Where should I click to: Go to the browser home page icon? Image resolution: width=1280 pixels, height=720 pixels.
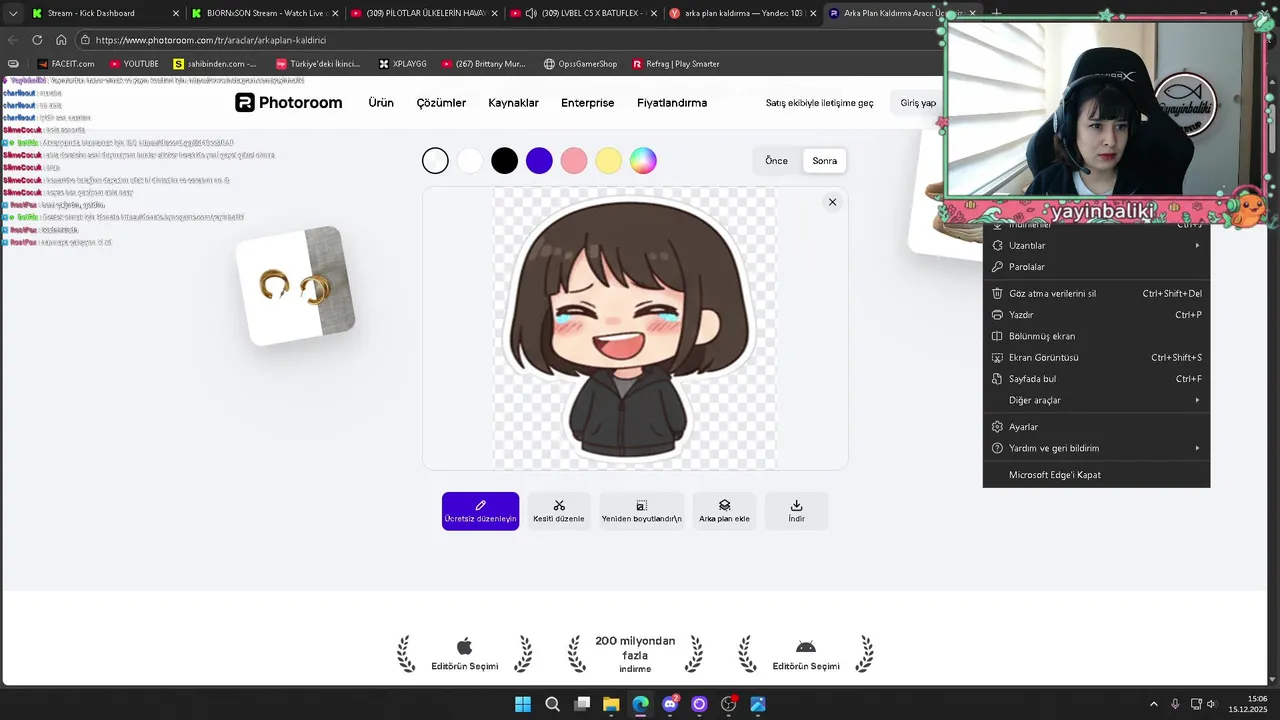point(61,40)
